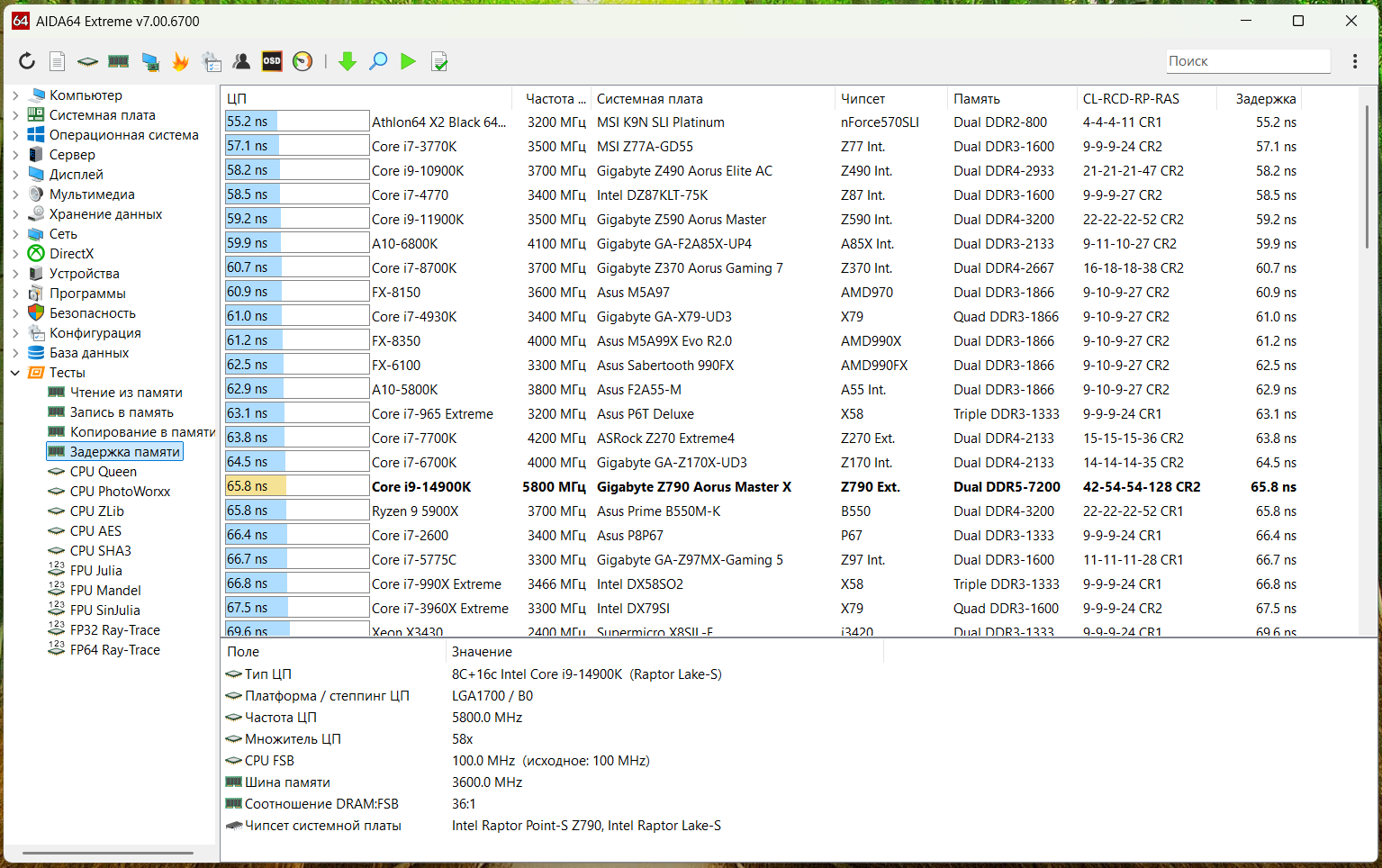The height and width of the screenshot is (868, 1382).
Task: Click the sidebar horizontal scrollbar
Action: 108,852
